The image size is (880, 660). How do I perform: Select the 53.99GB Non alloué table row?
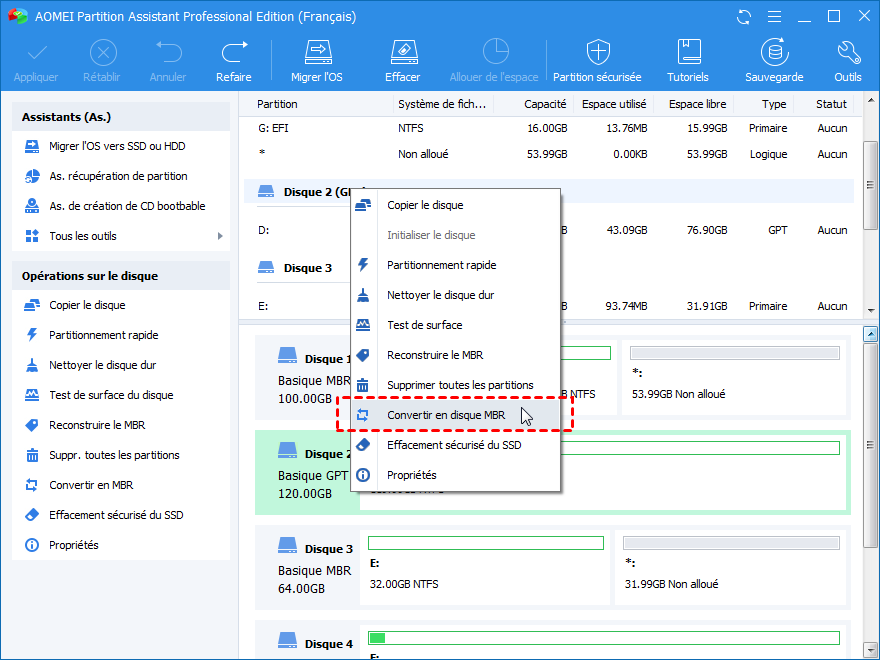point(549,154)
